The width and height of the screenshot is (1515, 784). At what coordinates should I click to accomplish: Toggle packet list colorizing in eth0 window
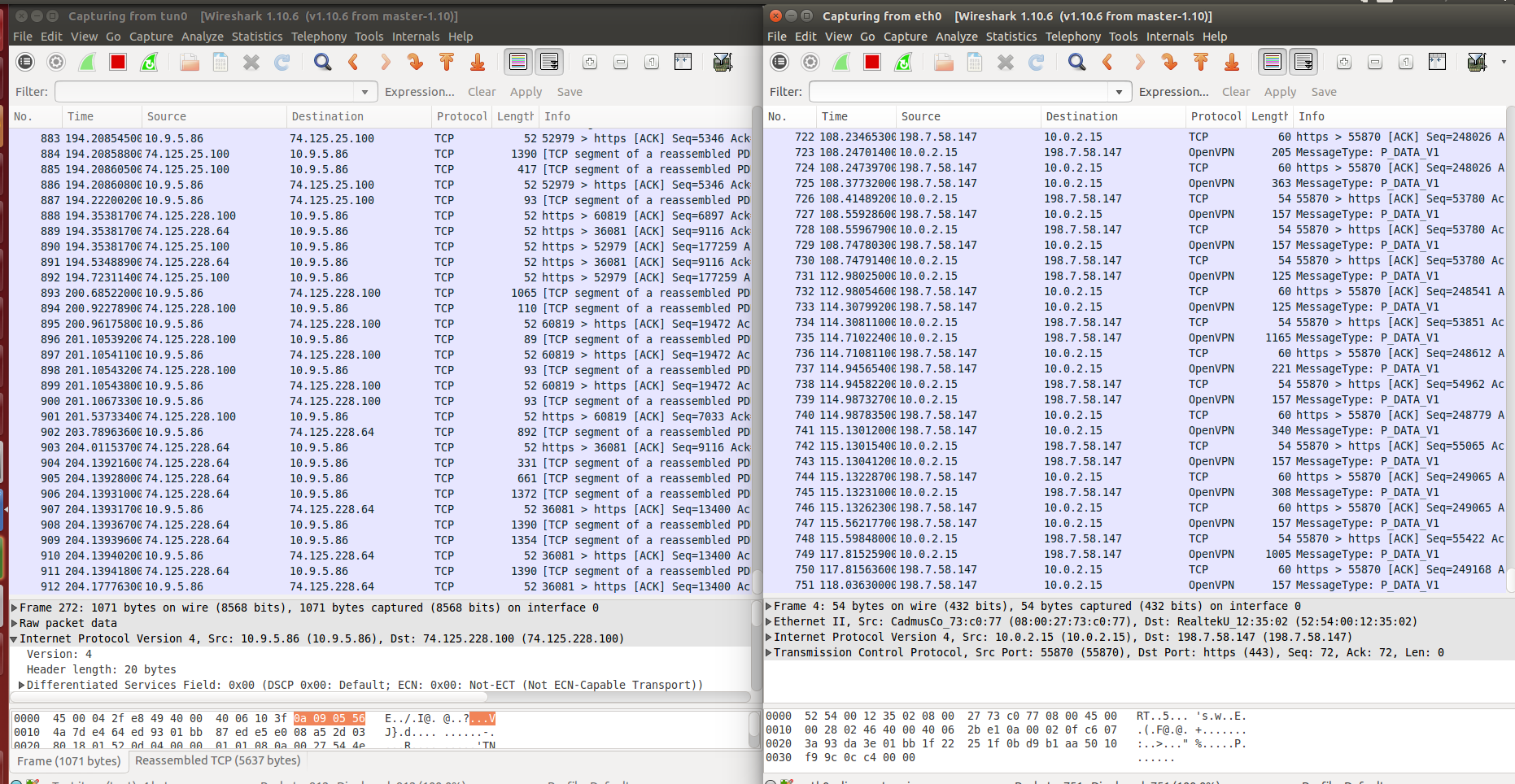(1273, 62)
